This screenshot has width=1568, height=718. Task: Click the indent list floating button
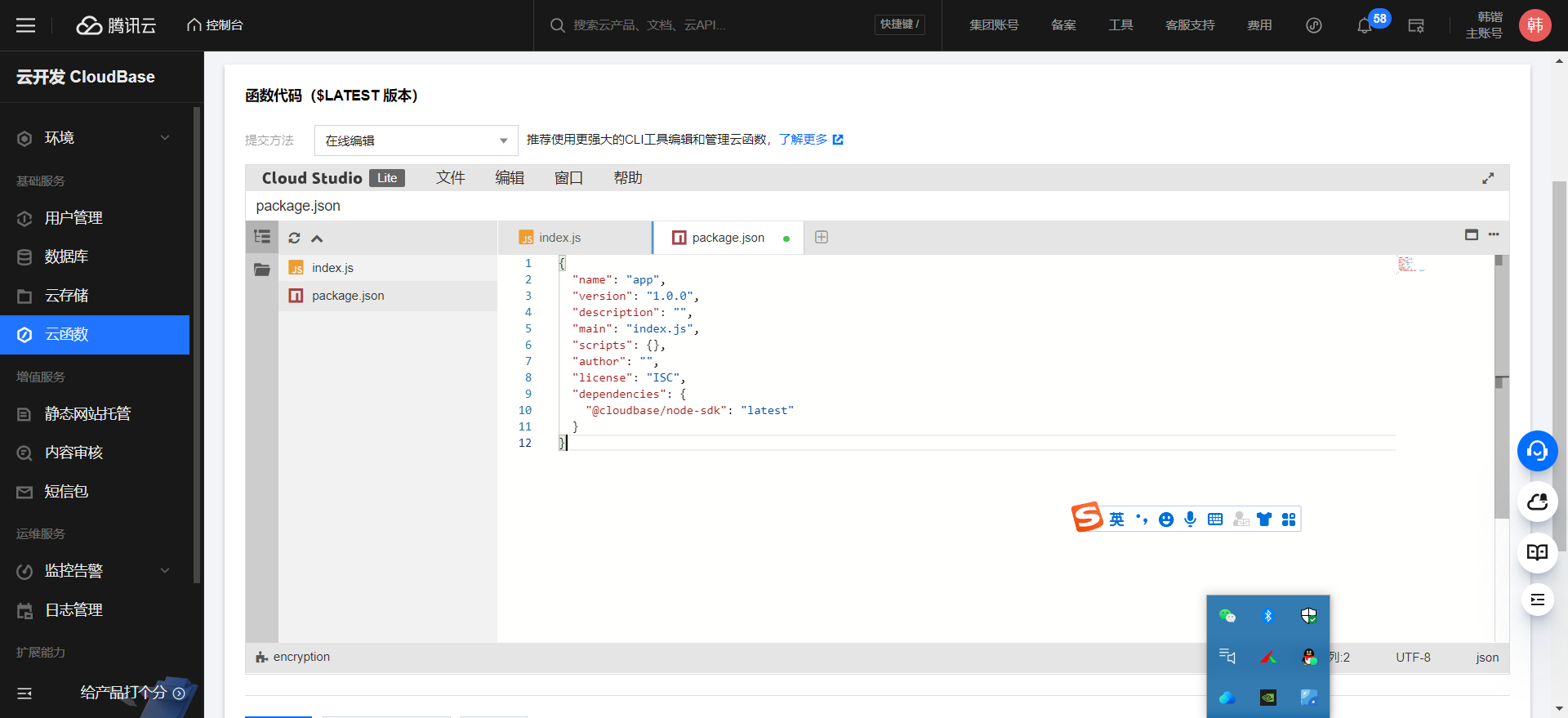tap(1538, 600)
